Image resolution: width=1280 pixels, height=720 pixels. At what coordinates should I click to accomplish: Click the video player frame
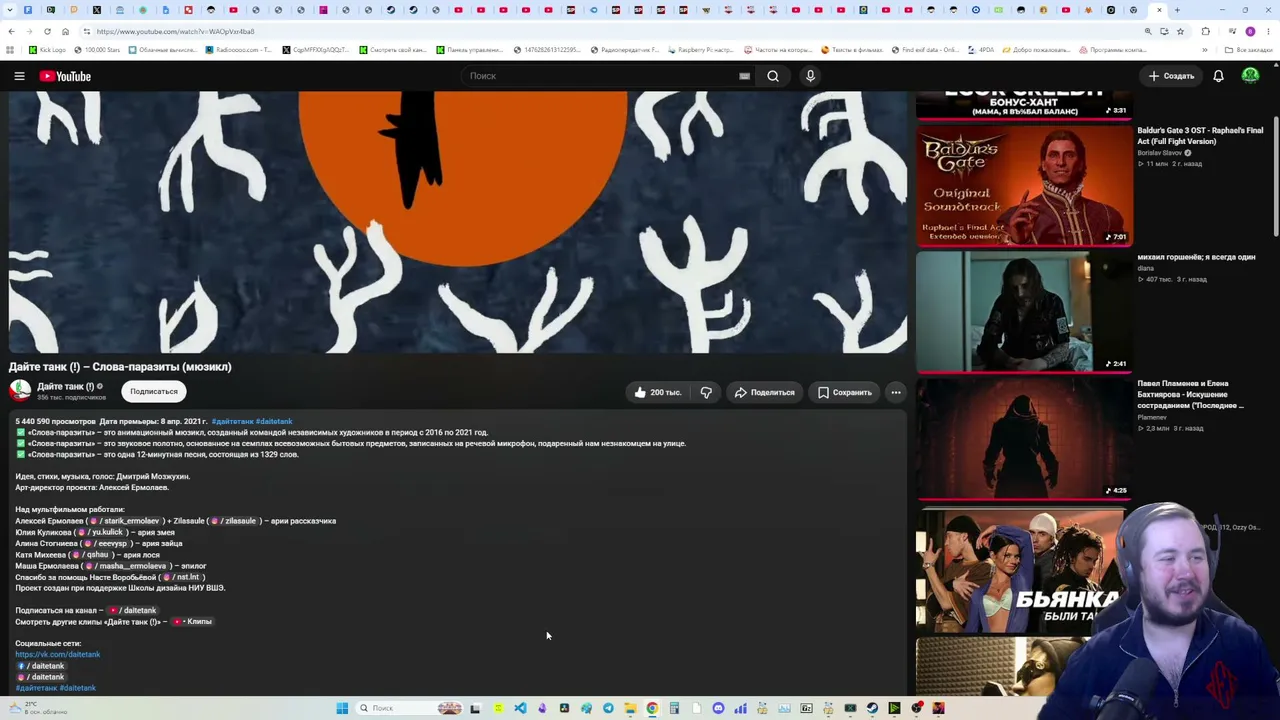tap(458, 222)
